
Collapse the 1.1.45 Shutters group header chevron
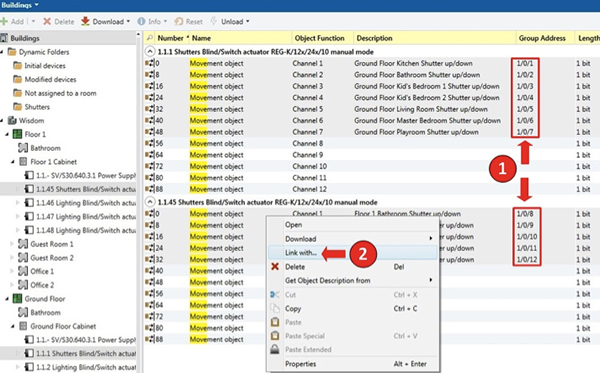click(150, 202)
